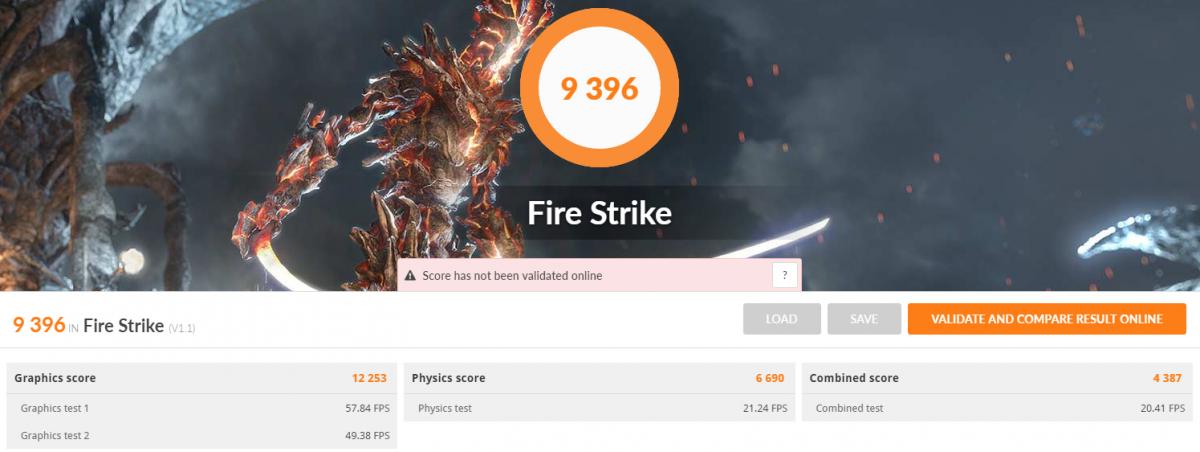
Task: Select the Graphics test 2 row
Action: click(x=201, y=435)
